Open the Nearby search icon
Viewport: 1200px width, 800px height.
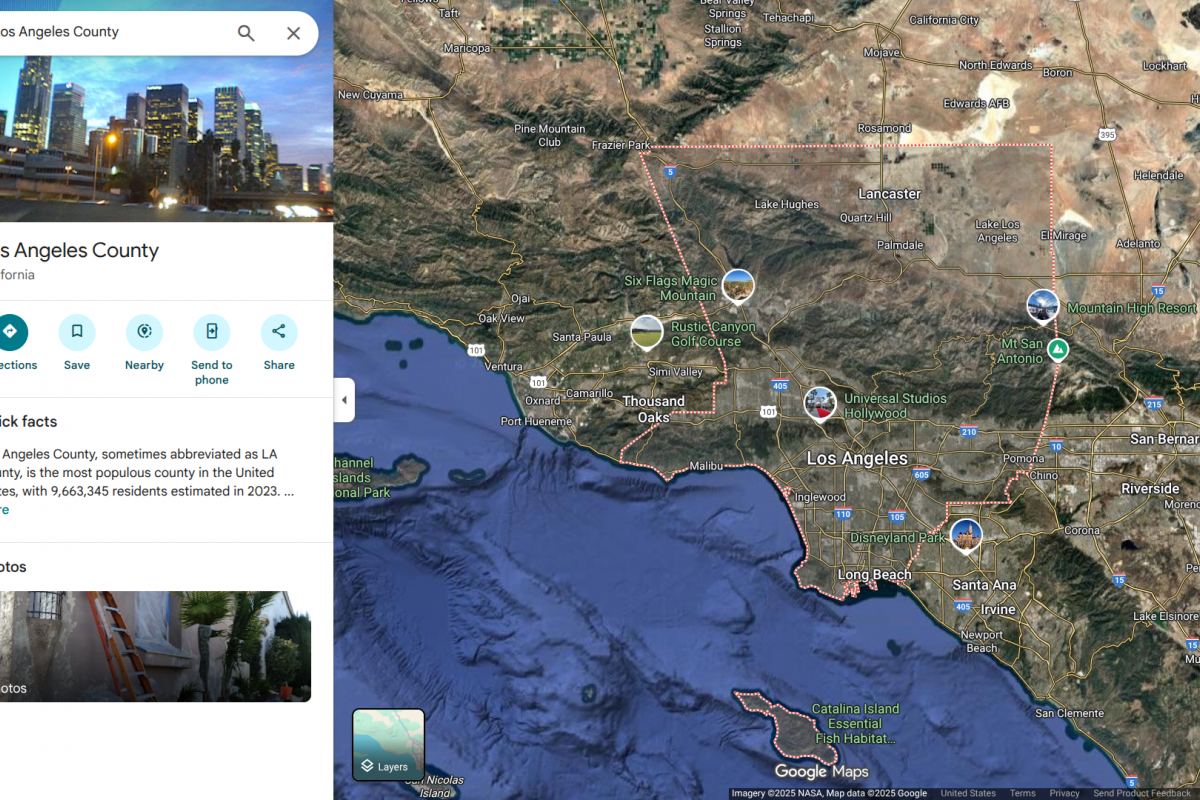pos(144,332)
